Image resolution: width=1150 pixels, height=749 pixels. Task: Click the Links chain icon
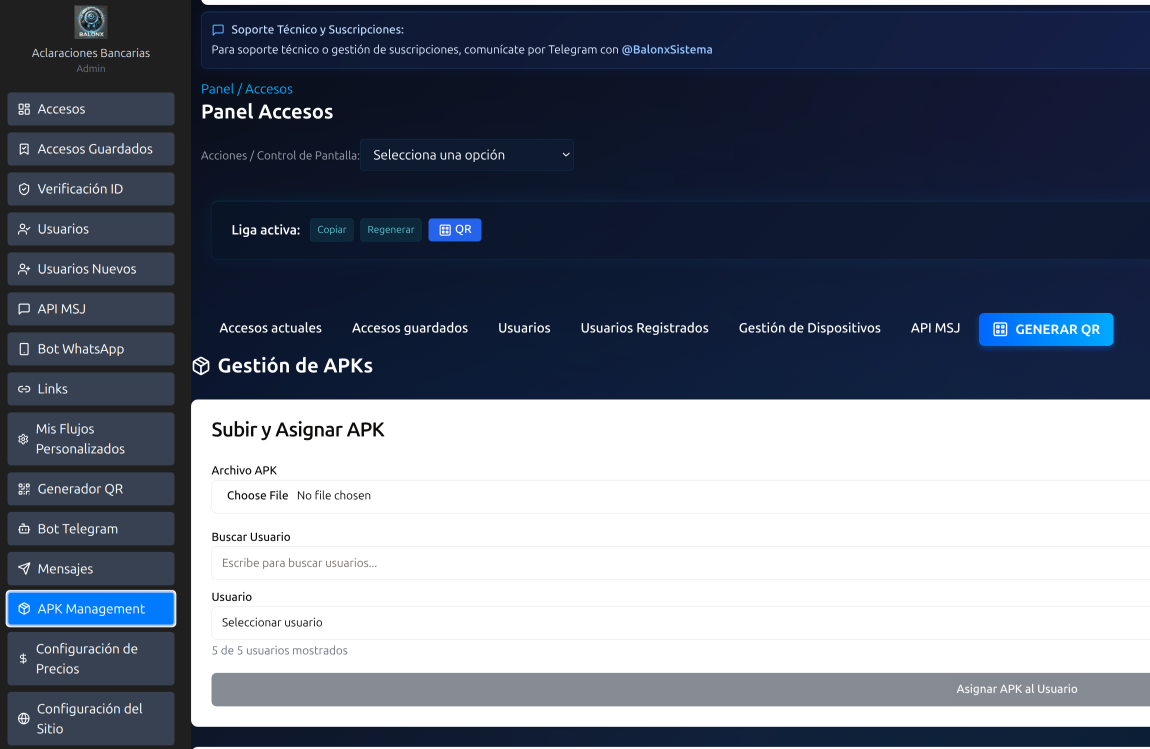[24, 389]
